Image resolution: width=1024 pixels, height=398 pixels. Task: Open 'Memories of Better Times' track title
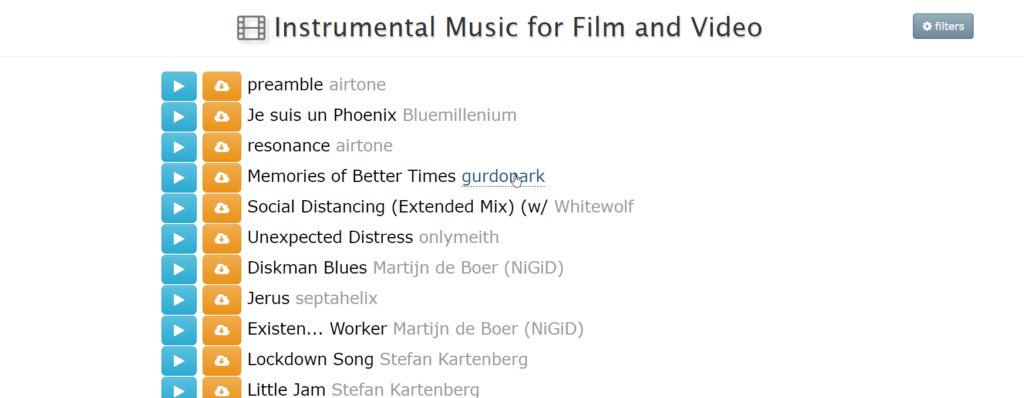pos(351,176)
